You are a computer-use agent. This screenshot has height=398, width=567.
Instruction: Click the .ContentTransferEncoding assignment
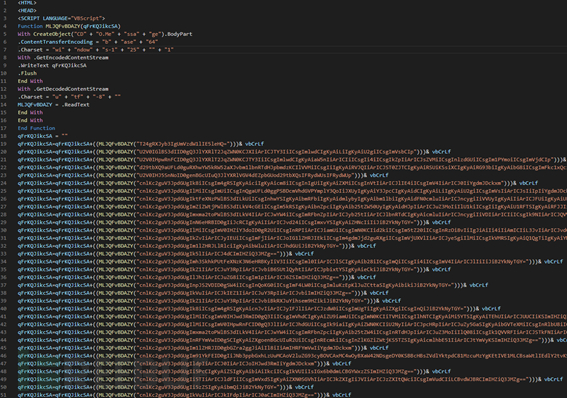tap(88, 42)
